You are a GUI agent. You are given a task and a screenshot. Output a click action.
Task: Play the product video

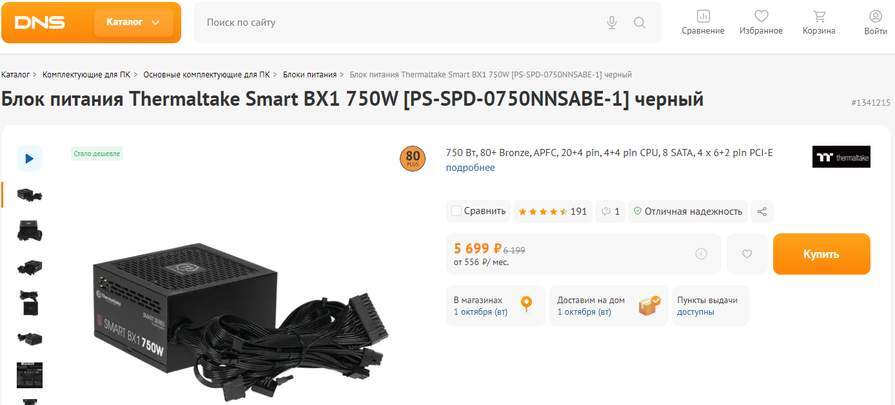(29, 158)
